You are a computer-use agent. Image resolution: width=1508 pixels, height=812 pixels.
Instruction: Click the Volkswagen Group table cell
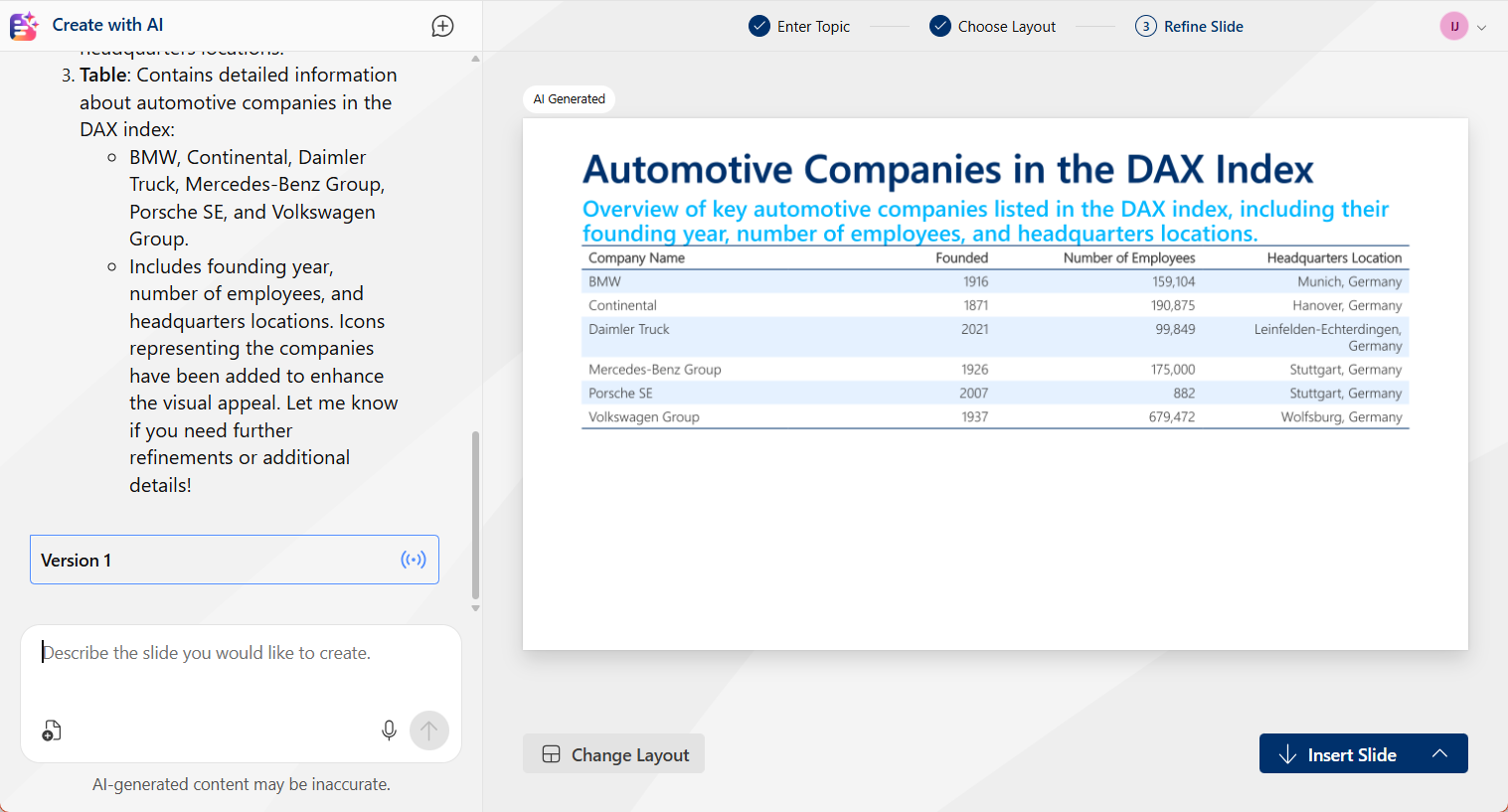click(x=643, y=416)
